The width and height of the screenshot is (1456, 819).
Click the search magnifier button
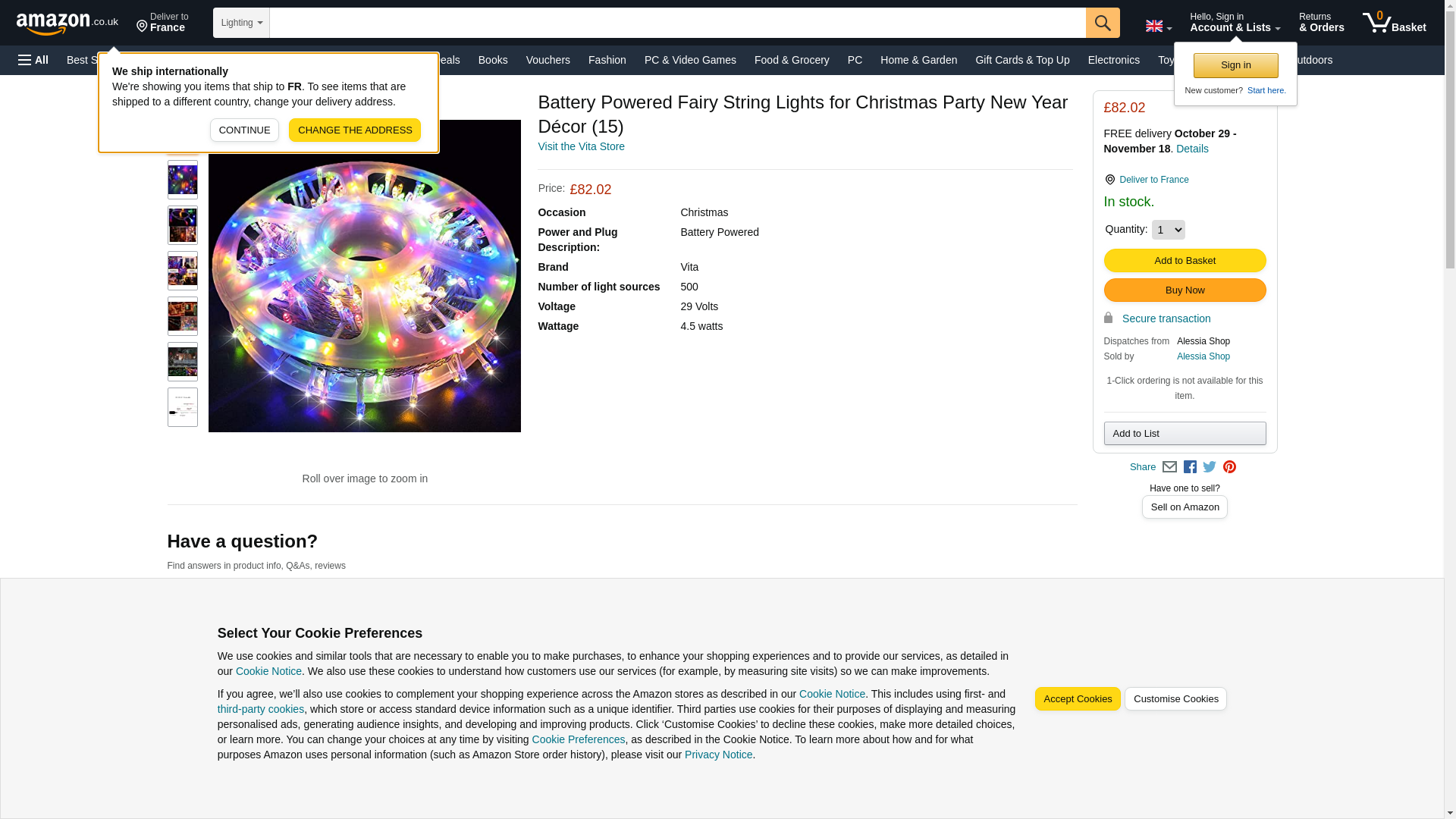click(1103, 23)
